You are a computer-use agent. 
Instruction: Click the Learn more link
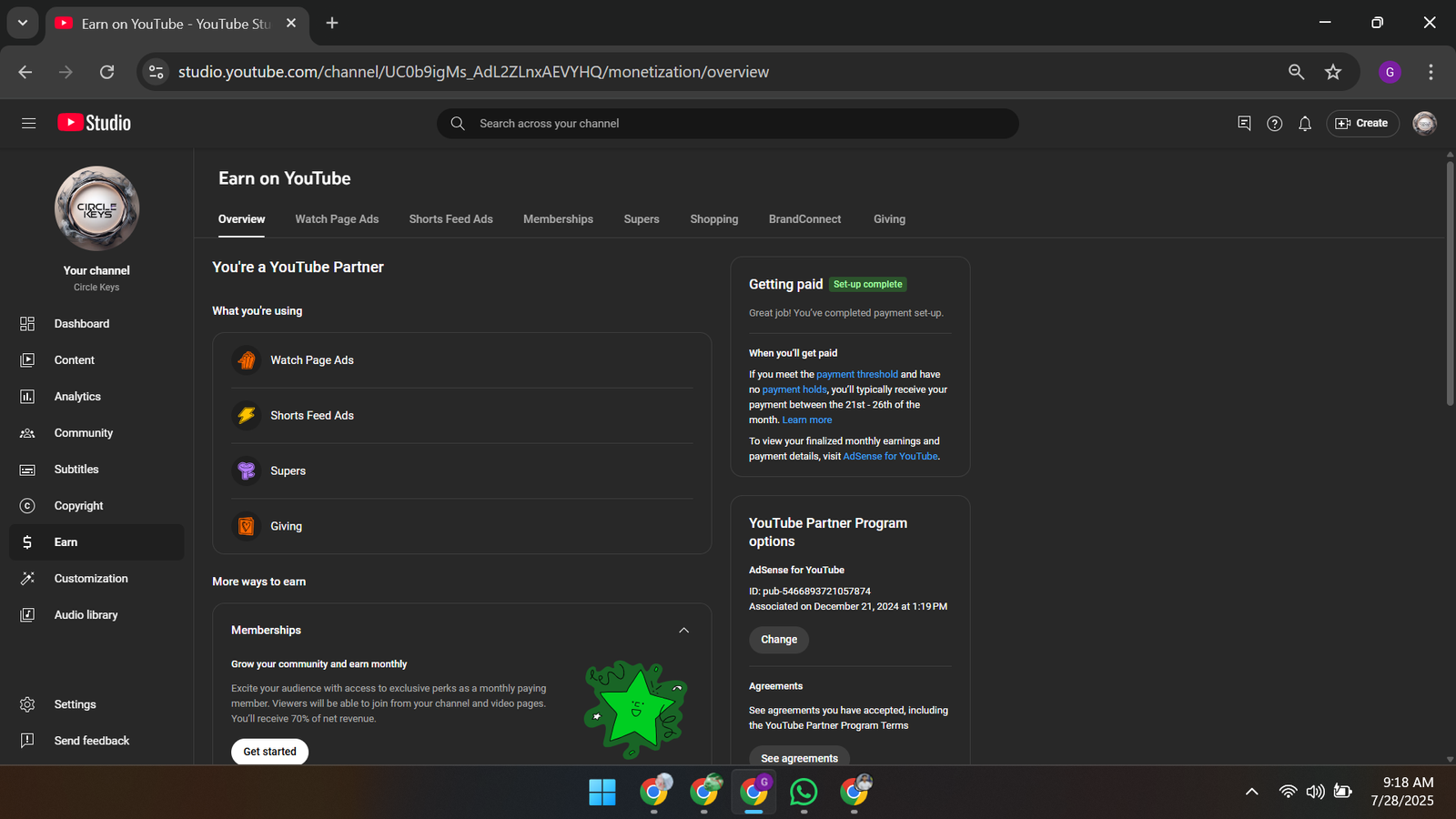(807, 420)
